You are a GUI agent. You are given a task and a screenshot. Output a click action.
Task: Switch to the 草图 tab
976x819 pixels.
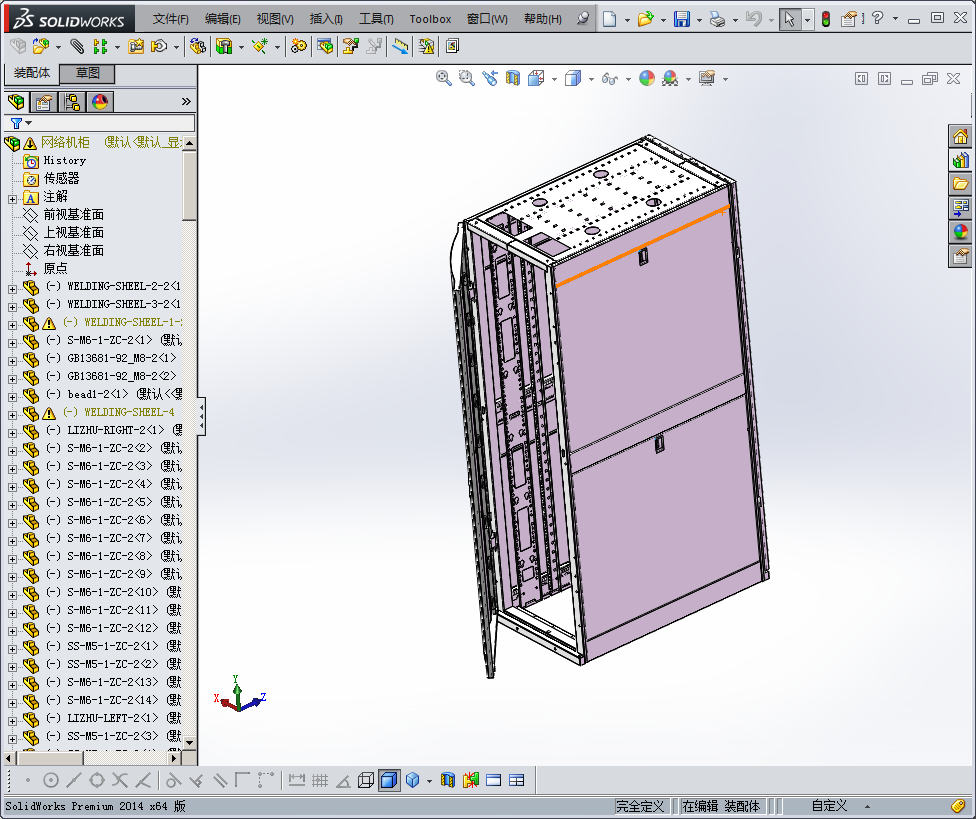(x=86, y=73)
